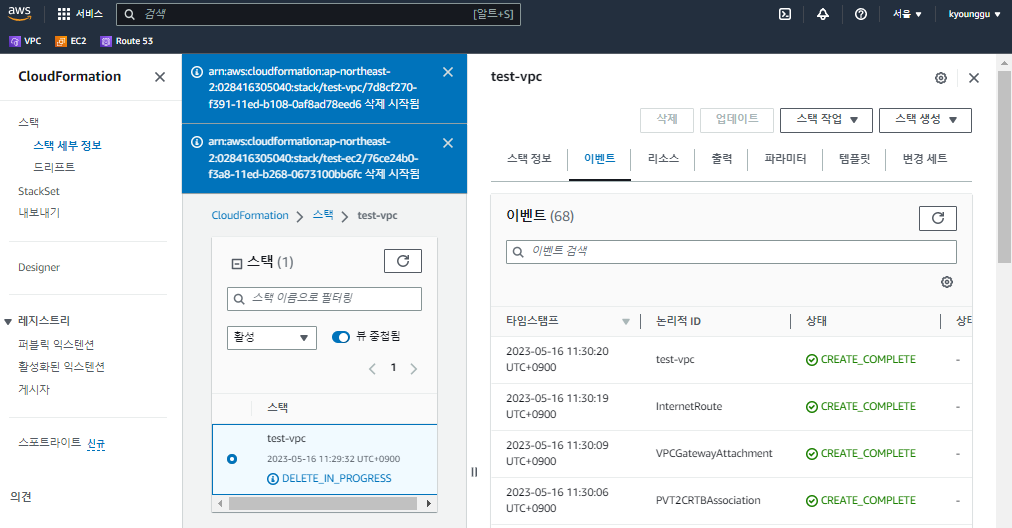Click the DELETE_IN_PROGRESS info status

coord(329,478)
